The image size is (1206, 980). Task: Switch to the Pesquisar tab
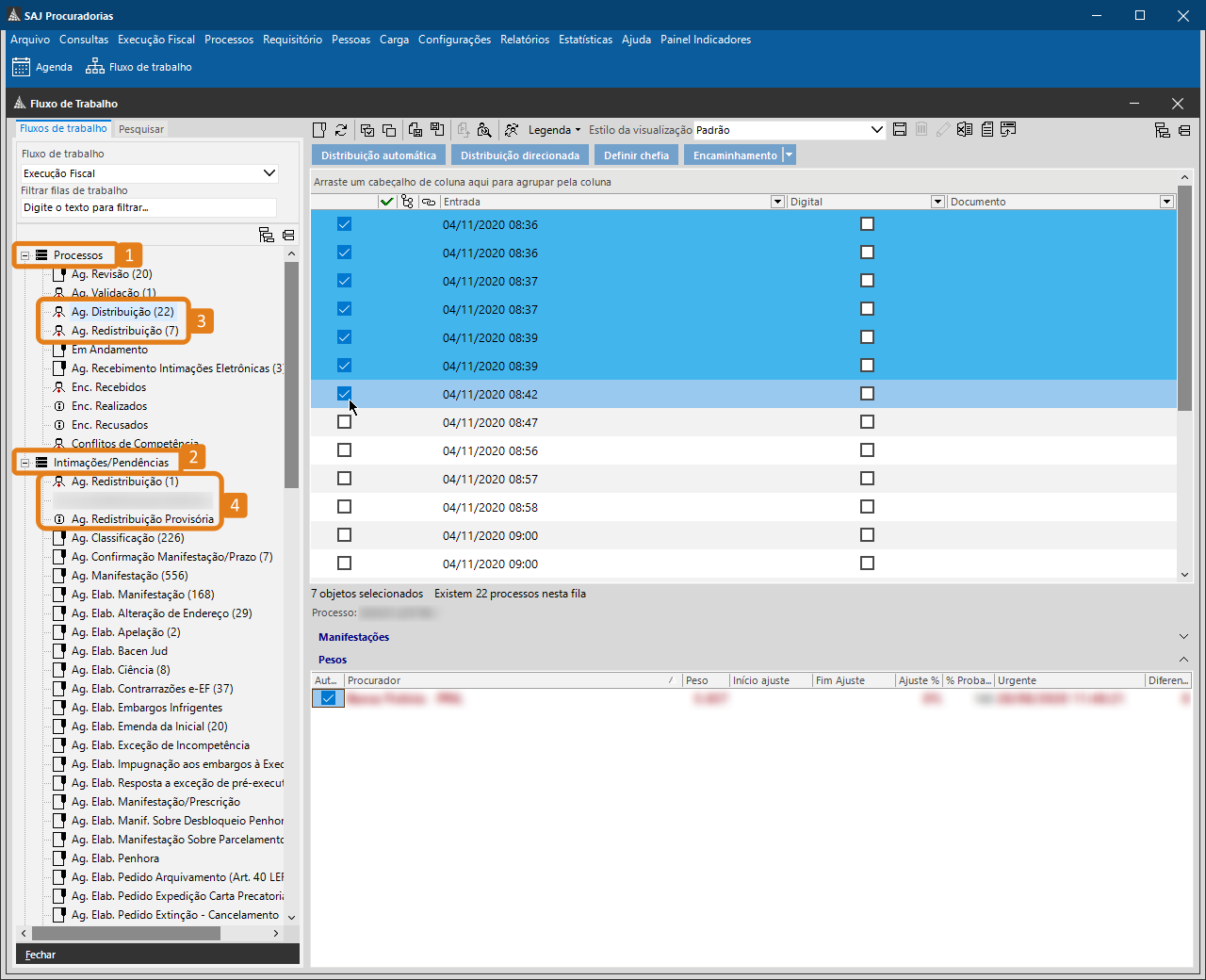141,129
